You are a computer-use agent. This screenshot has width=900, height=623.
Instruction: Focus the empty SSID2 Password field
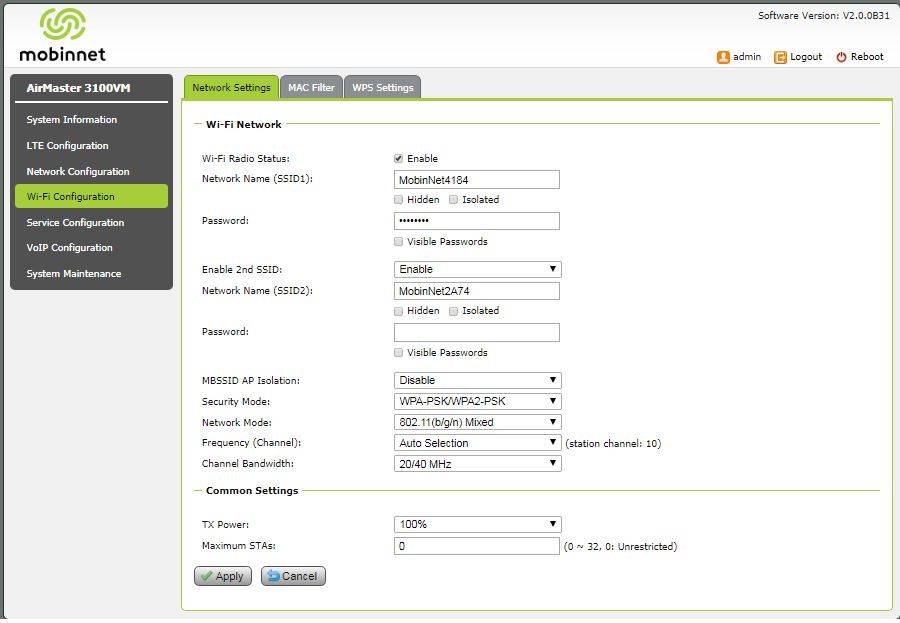point(477,332)
